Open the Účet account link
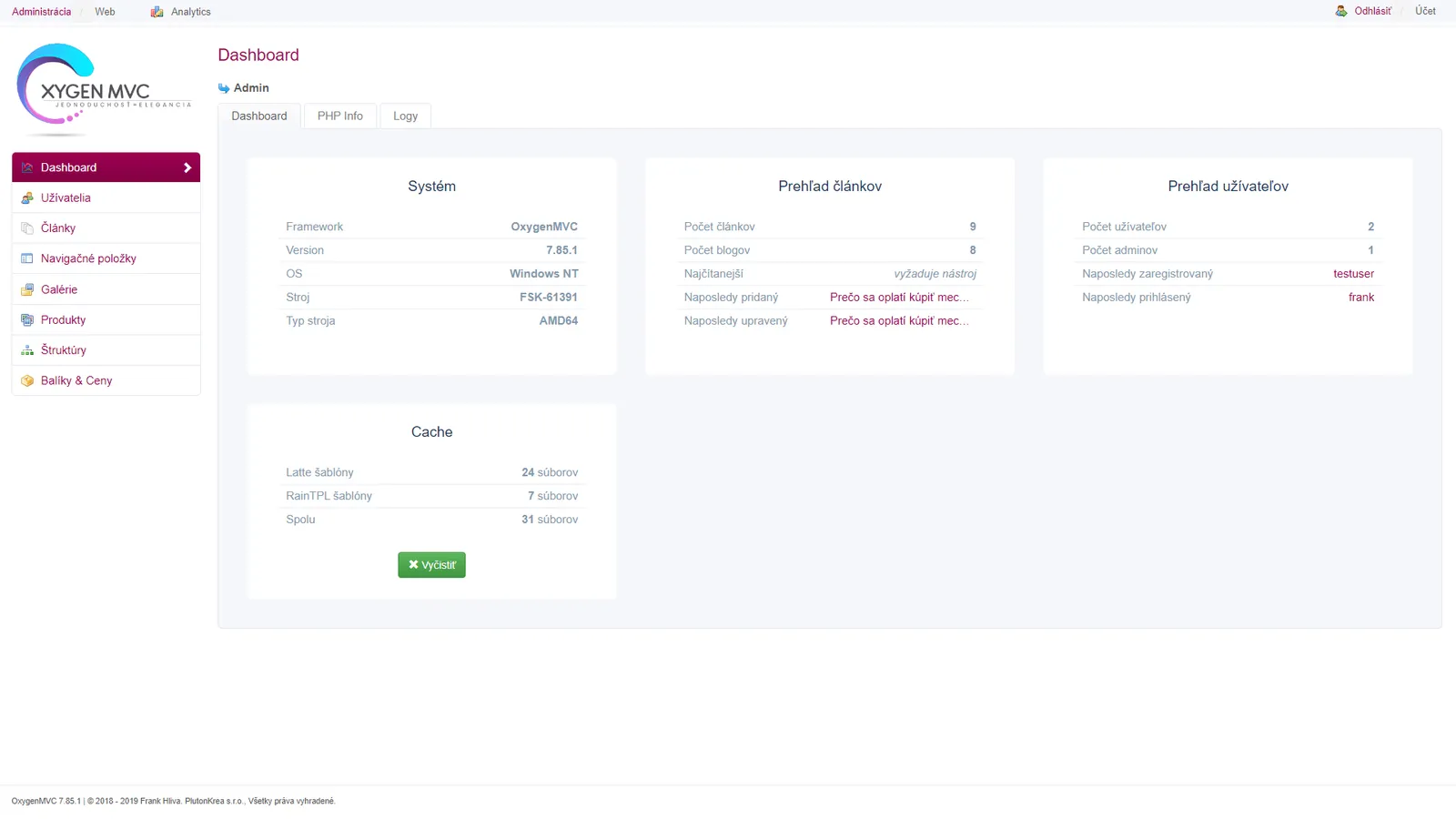The width and height of the screenshot is (1456, 819). [x=1425, y=11]
